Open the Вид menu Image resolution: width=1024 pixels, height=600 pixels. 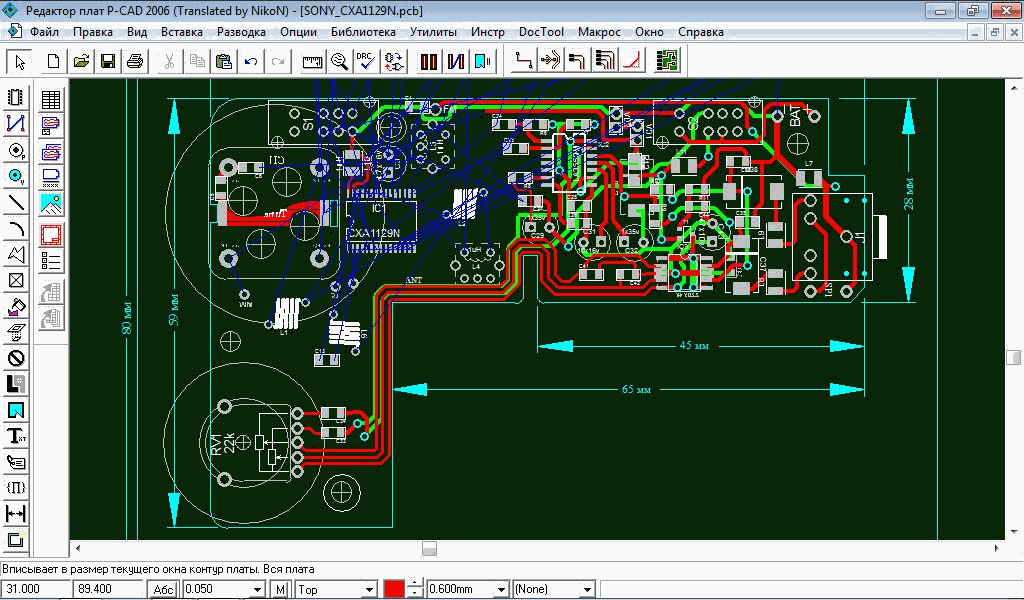[x=137, y=32]
